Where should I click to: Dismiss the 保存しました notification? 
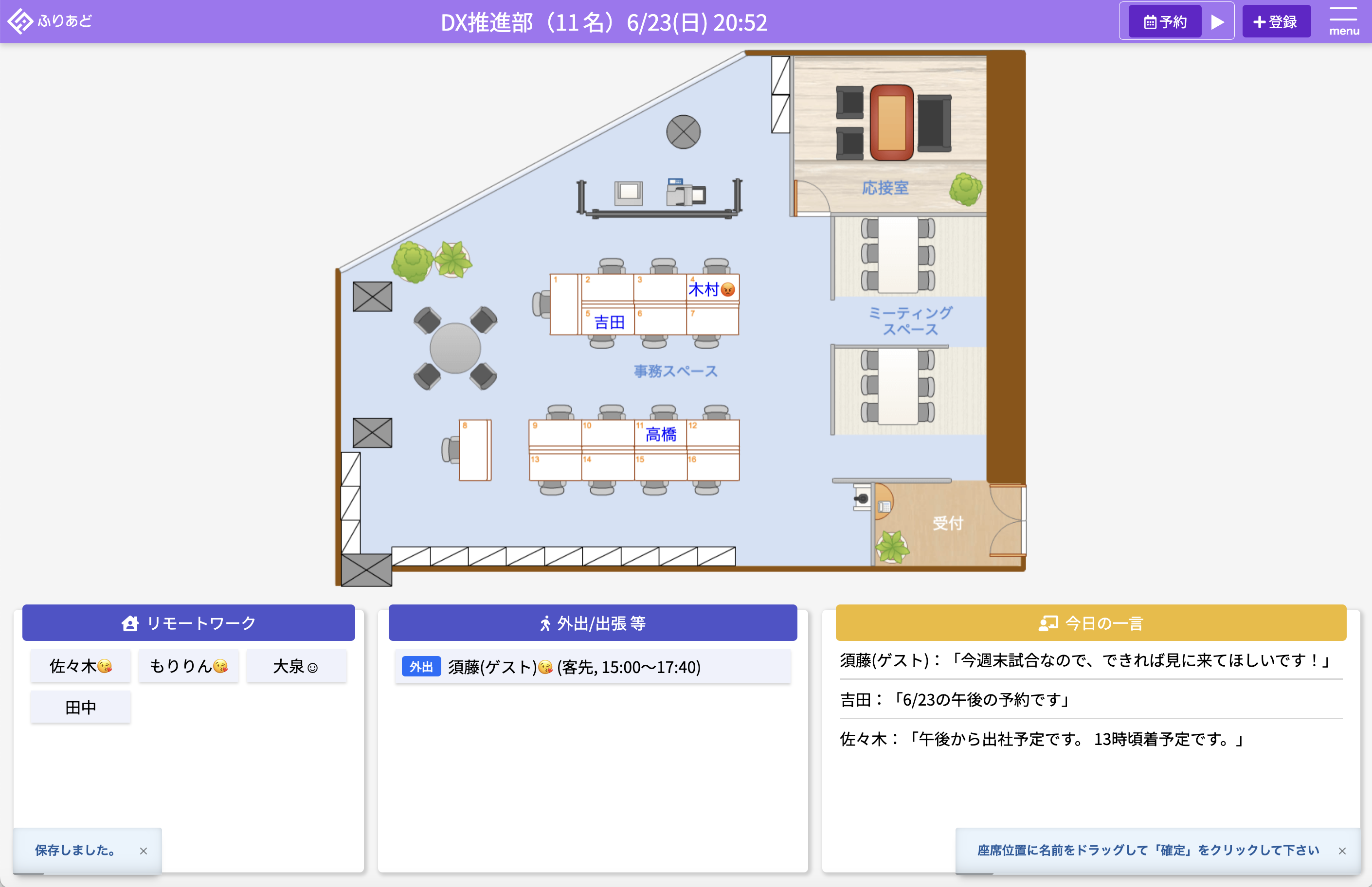point(144,851)
